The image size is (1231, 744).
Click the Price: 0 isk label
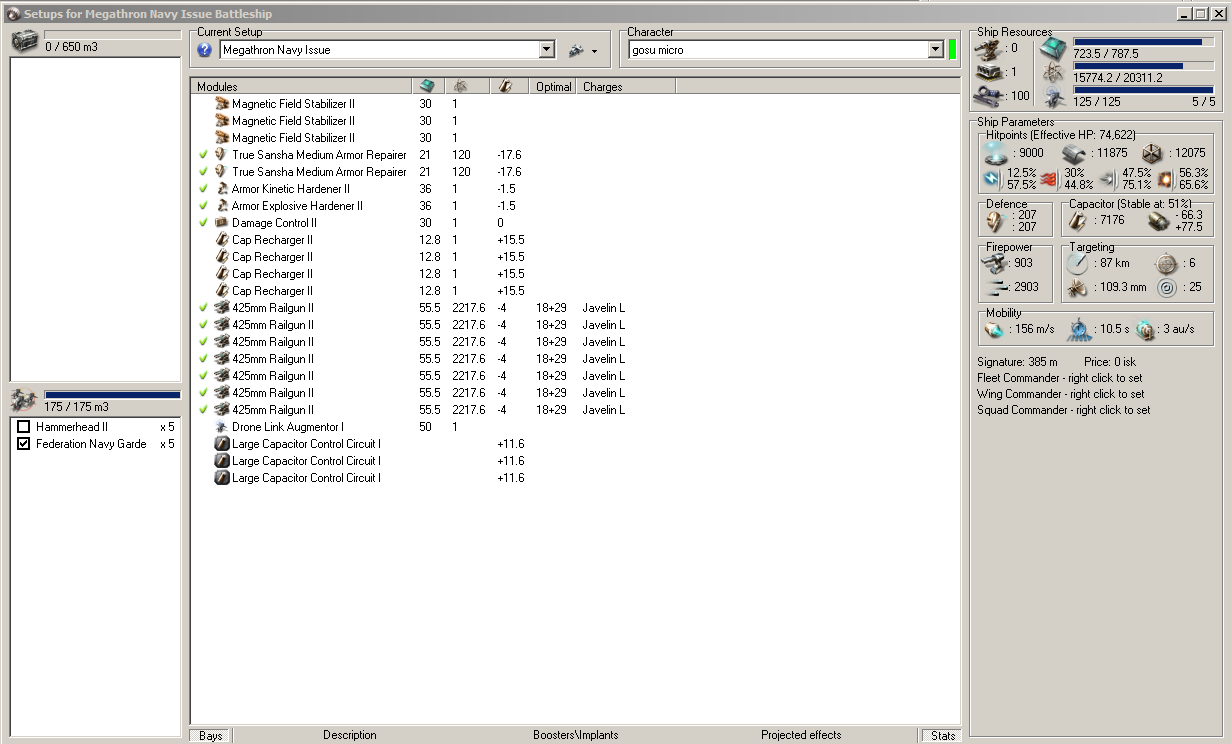point(1110,362)
